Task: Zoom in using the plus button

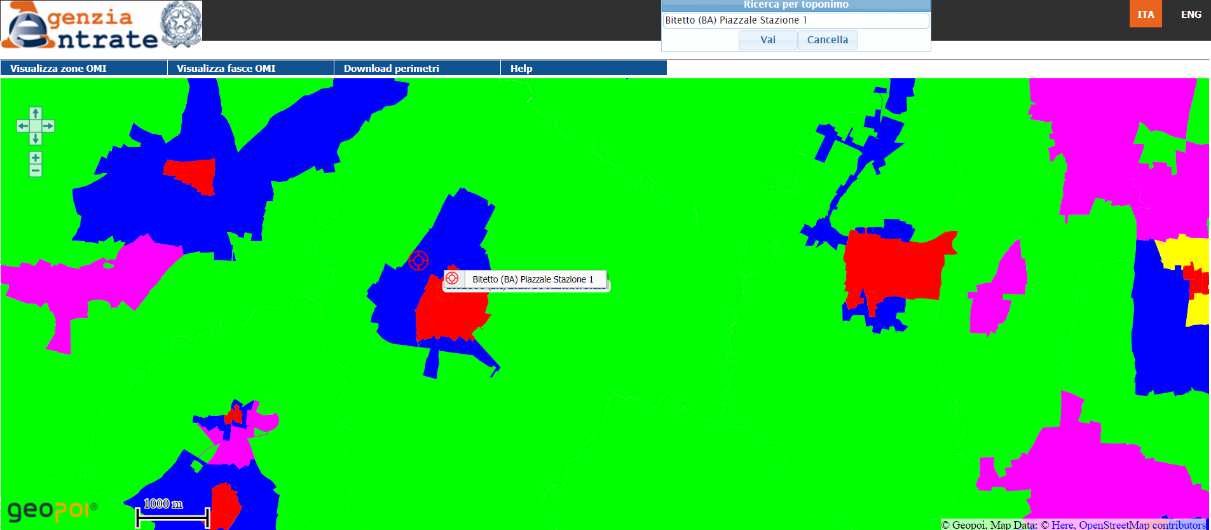Action: coord(35,158)
